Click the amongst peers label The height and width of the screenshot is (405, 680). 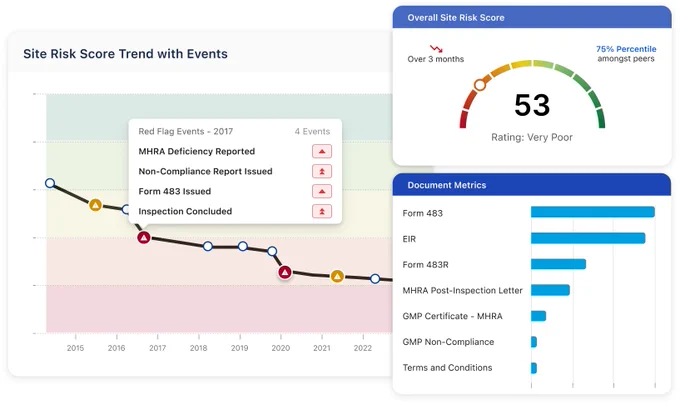pos(626,59)
